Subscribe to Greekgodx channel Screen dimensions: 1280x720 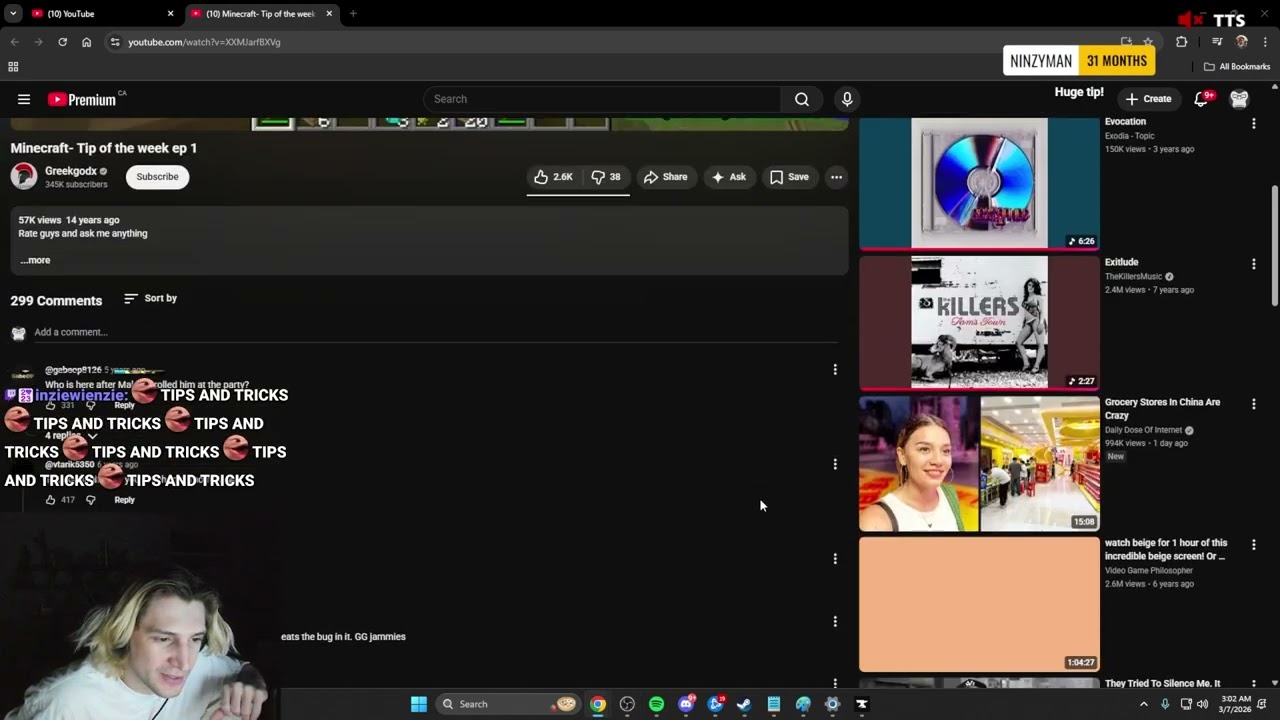point(157,177)
